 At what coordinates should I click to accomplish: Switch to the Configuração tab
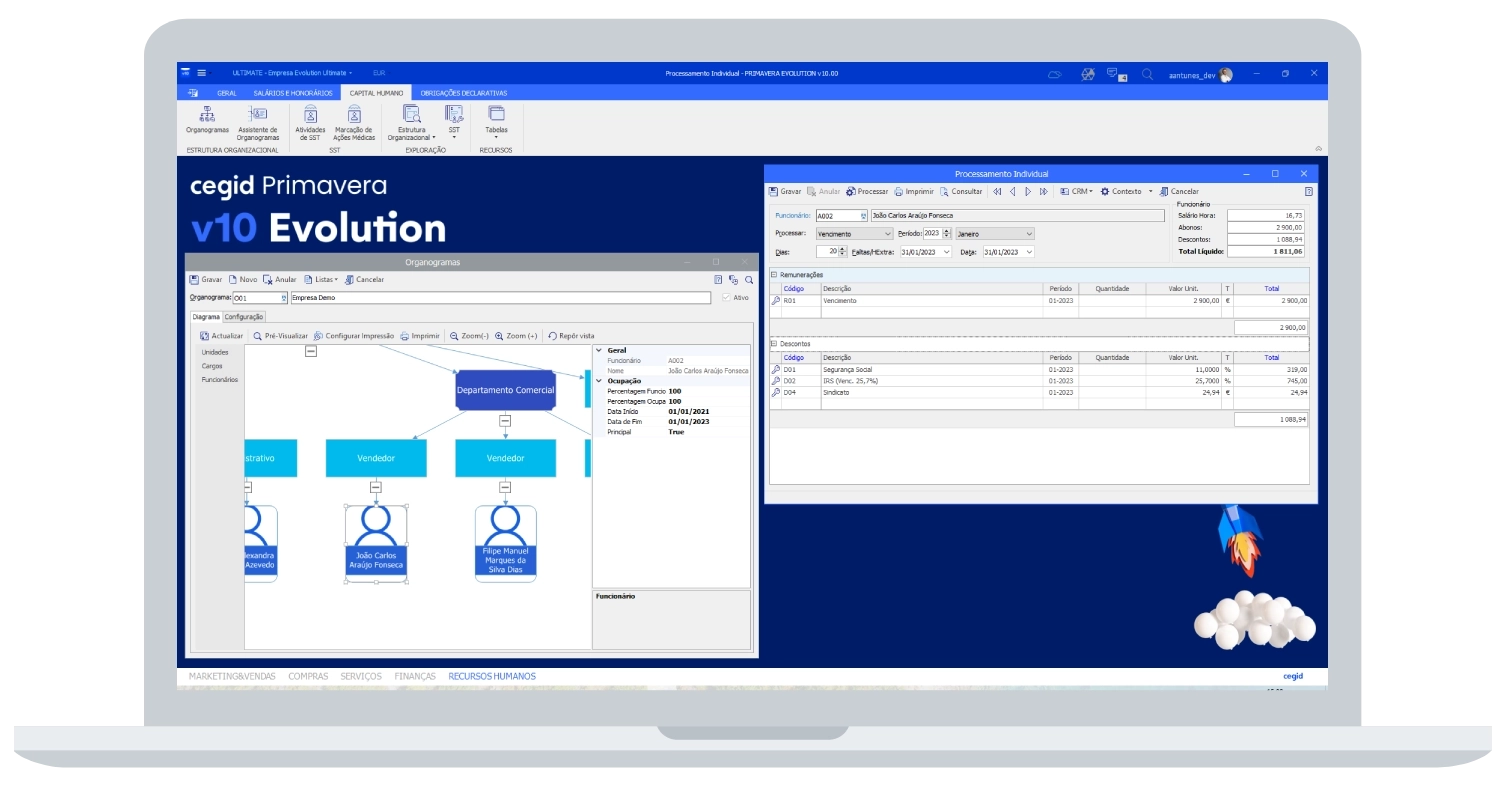(x=246, y=317)
